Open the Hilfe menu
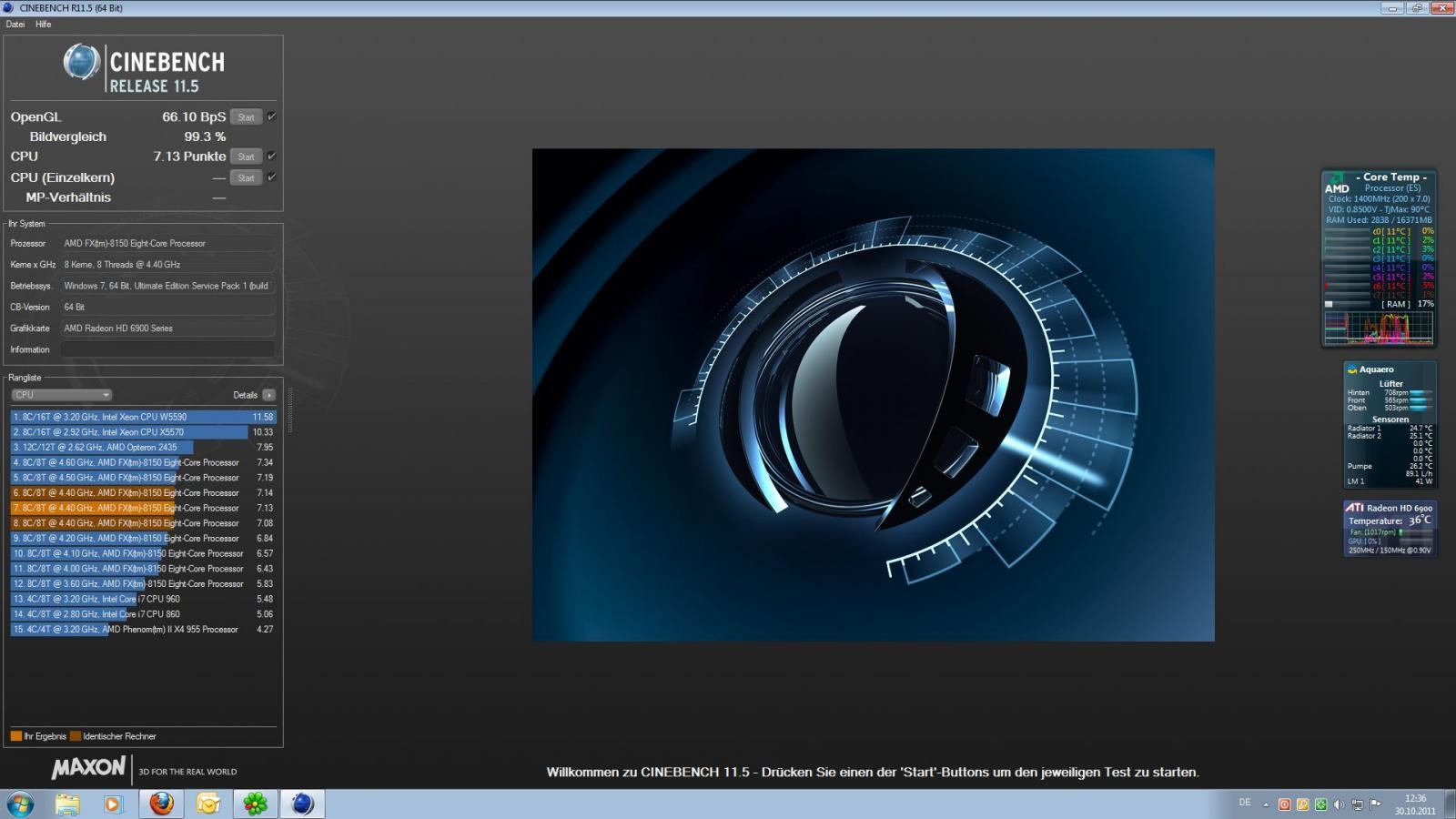Screen dimensions: 1456x819 click(x=44, y=25)
